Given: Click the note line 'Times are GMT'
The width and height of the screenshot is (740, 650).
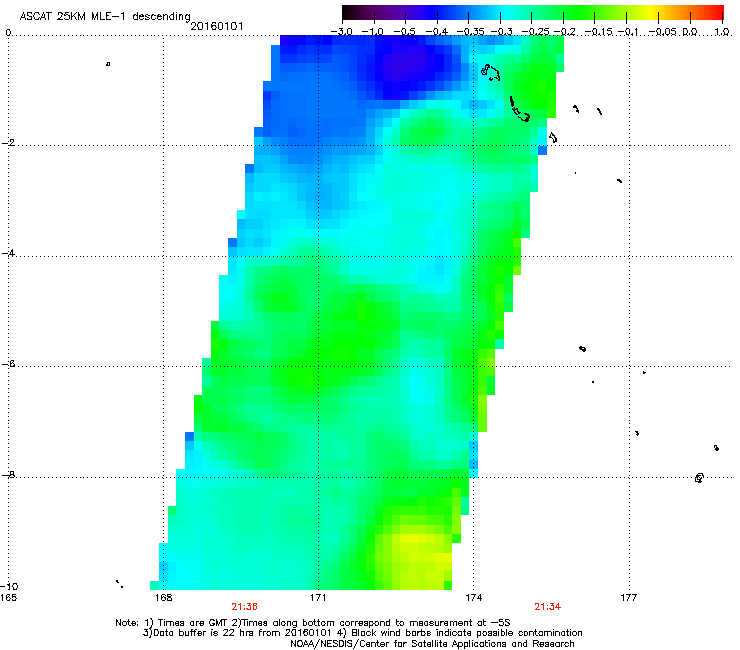Looking at the screenshot, I should click(313, 623).
